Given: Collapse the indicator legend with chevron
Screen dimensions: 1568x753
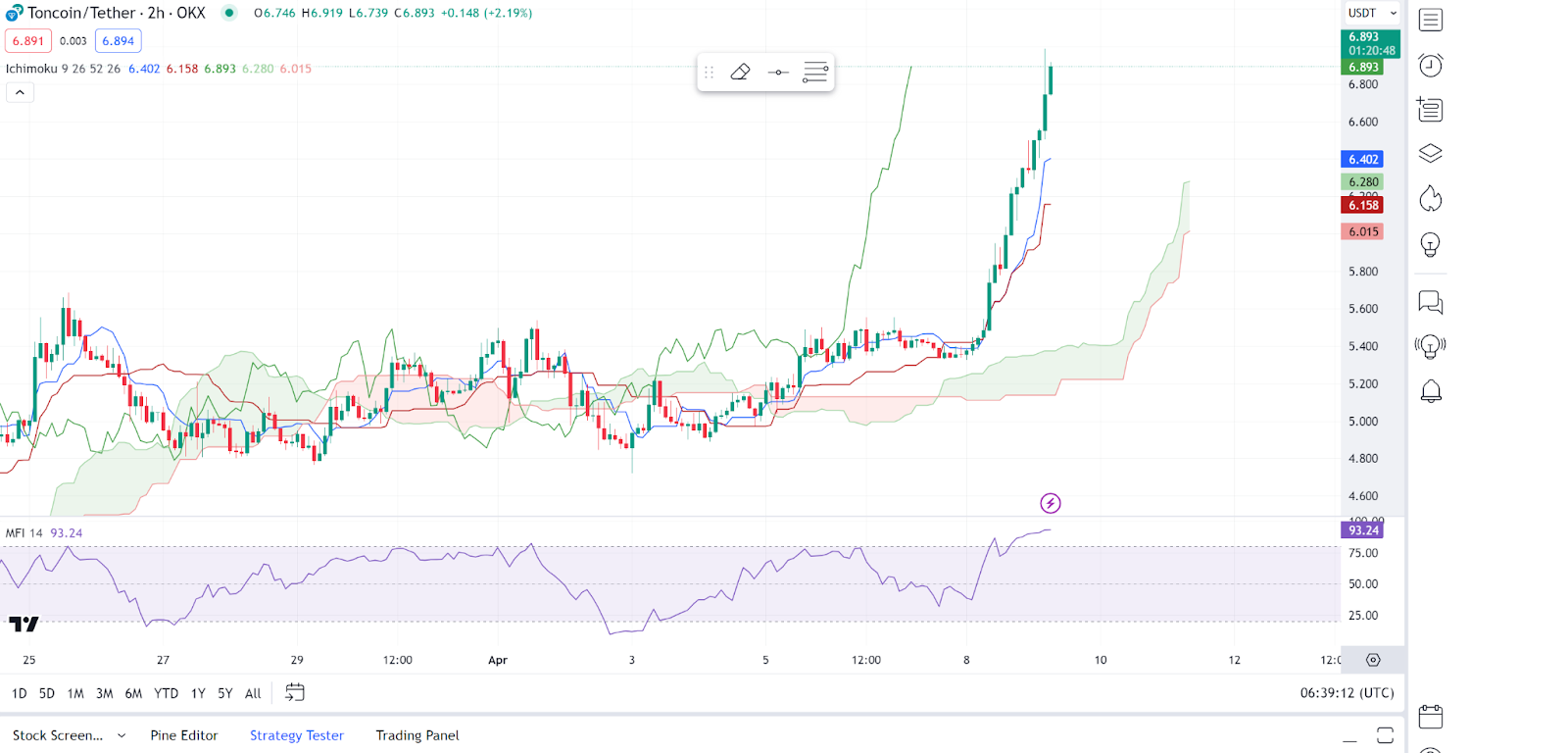Looking at the screenshot, I should click(x=20, y=92).
